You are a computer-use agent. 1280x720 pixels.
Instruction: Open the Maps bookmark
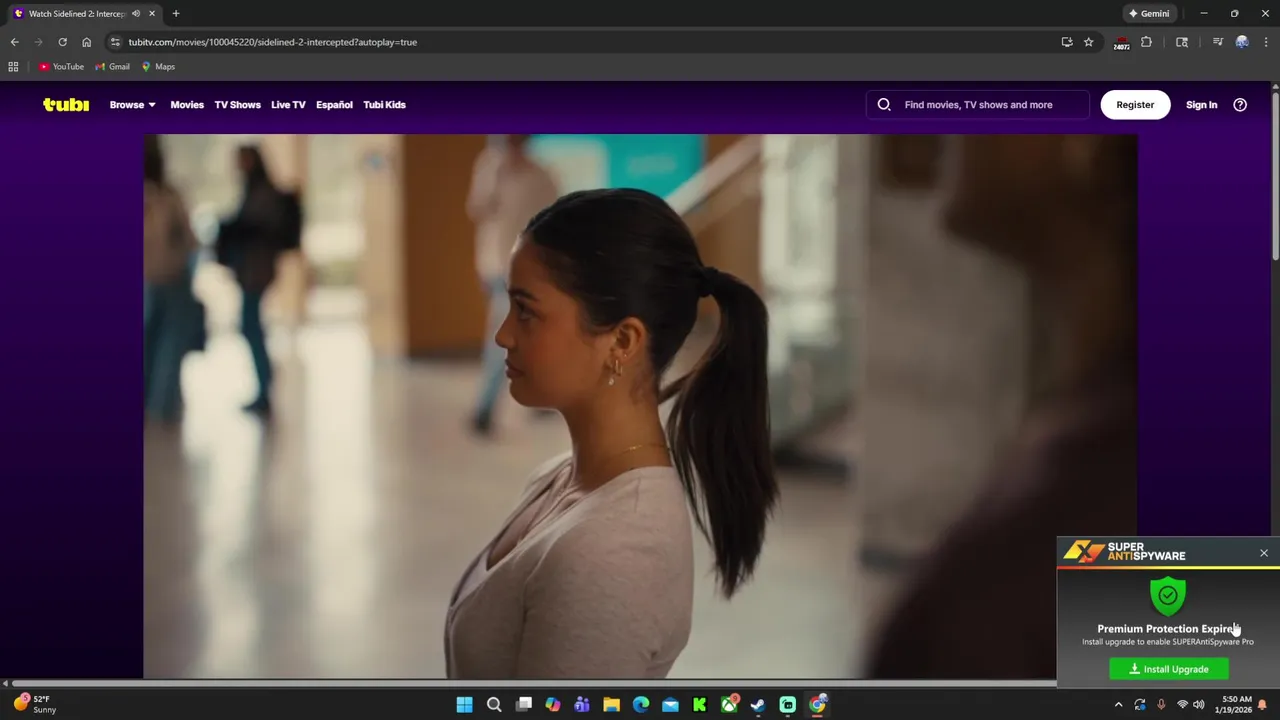158,67
